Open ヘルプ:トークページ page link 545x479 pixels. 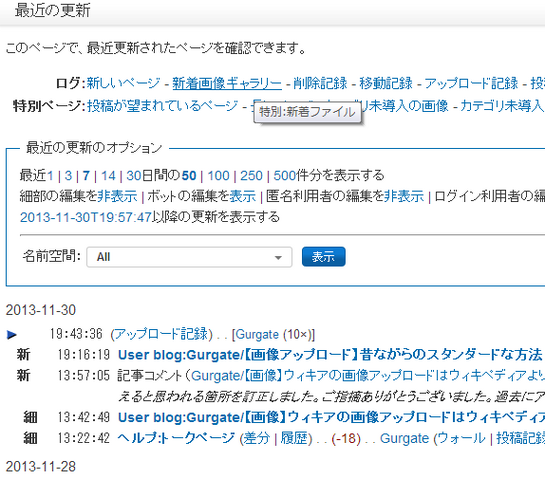176,438
